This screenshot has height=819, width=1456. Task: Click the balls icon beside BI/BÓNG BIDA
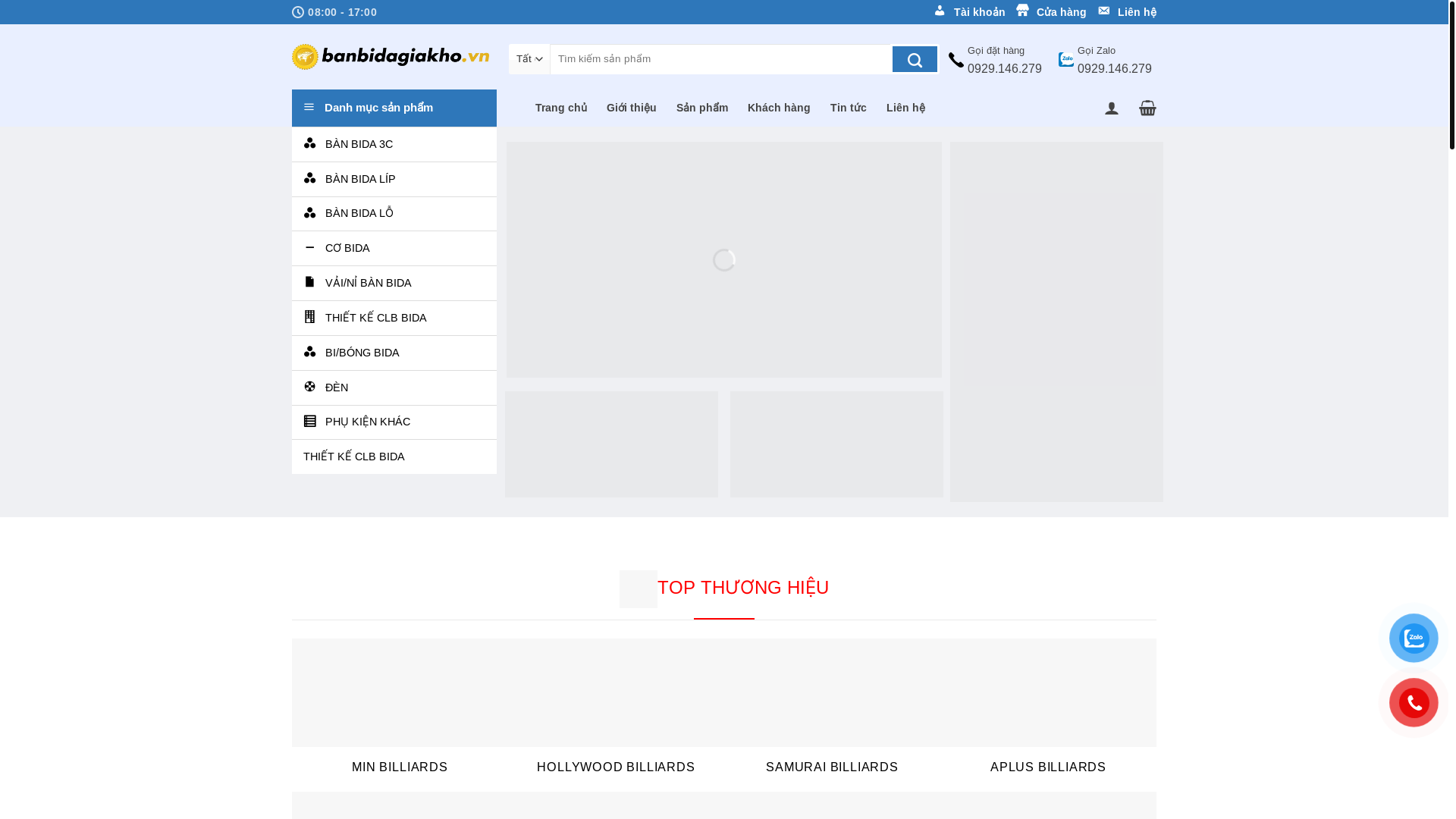coord(309,352)
